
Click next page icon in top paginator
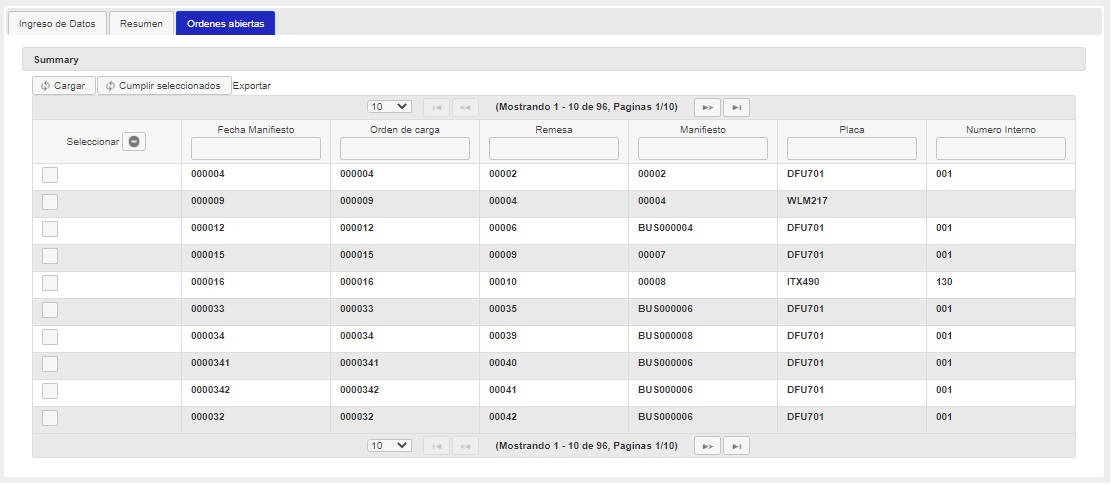pyautogui.click(x=708, y=107)
